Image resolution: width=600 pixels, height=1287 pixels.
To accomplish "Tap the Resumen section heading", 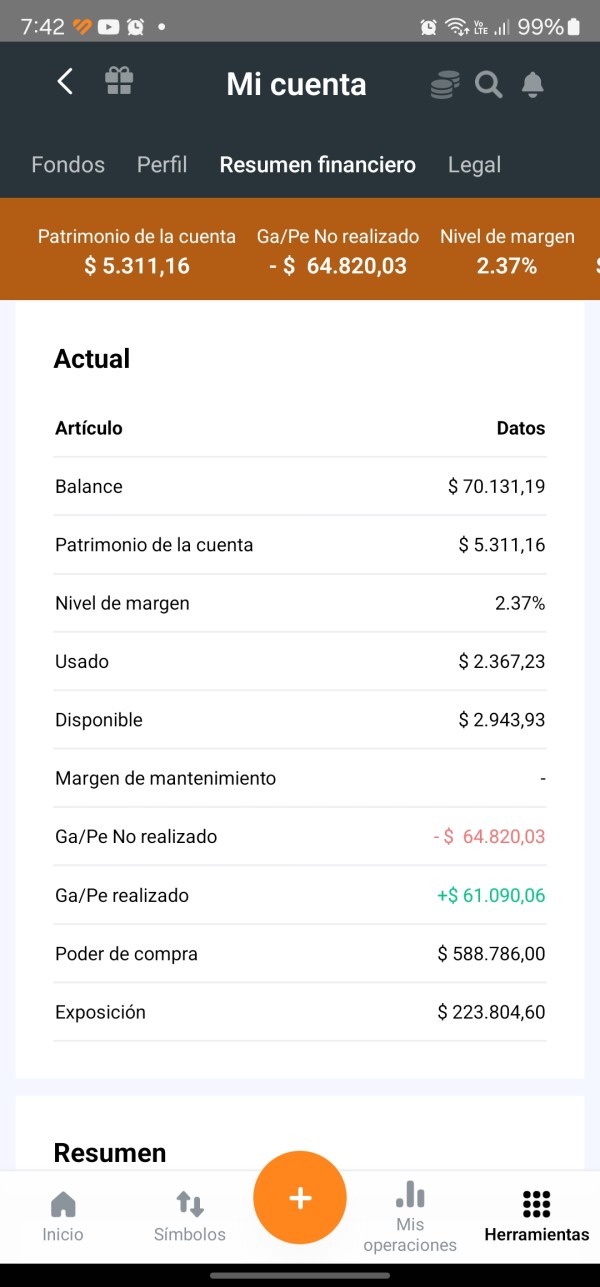I will coord(110,1153).
